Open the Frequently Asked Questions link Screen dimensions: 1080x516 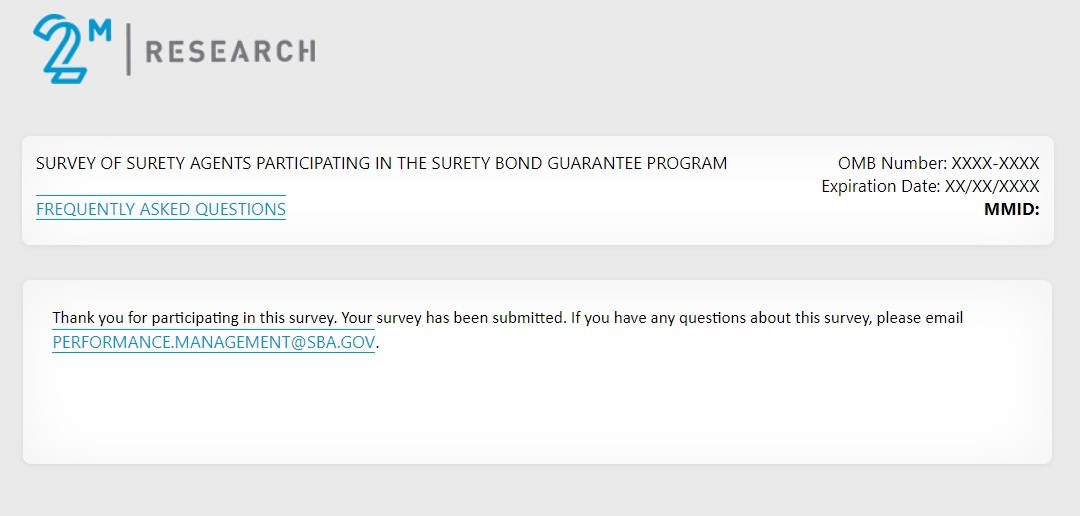pyautogui.click(x=161, y=209)
